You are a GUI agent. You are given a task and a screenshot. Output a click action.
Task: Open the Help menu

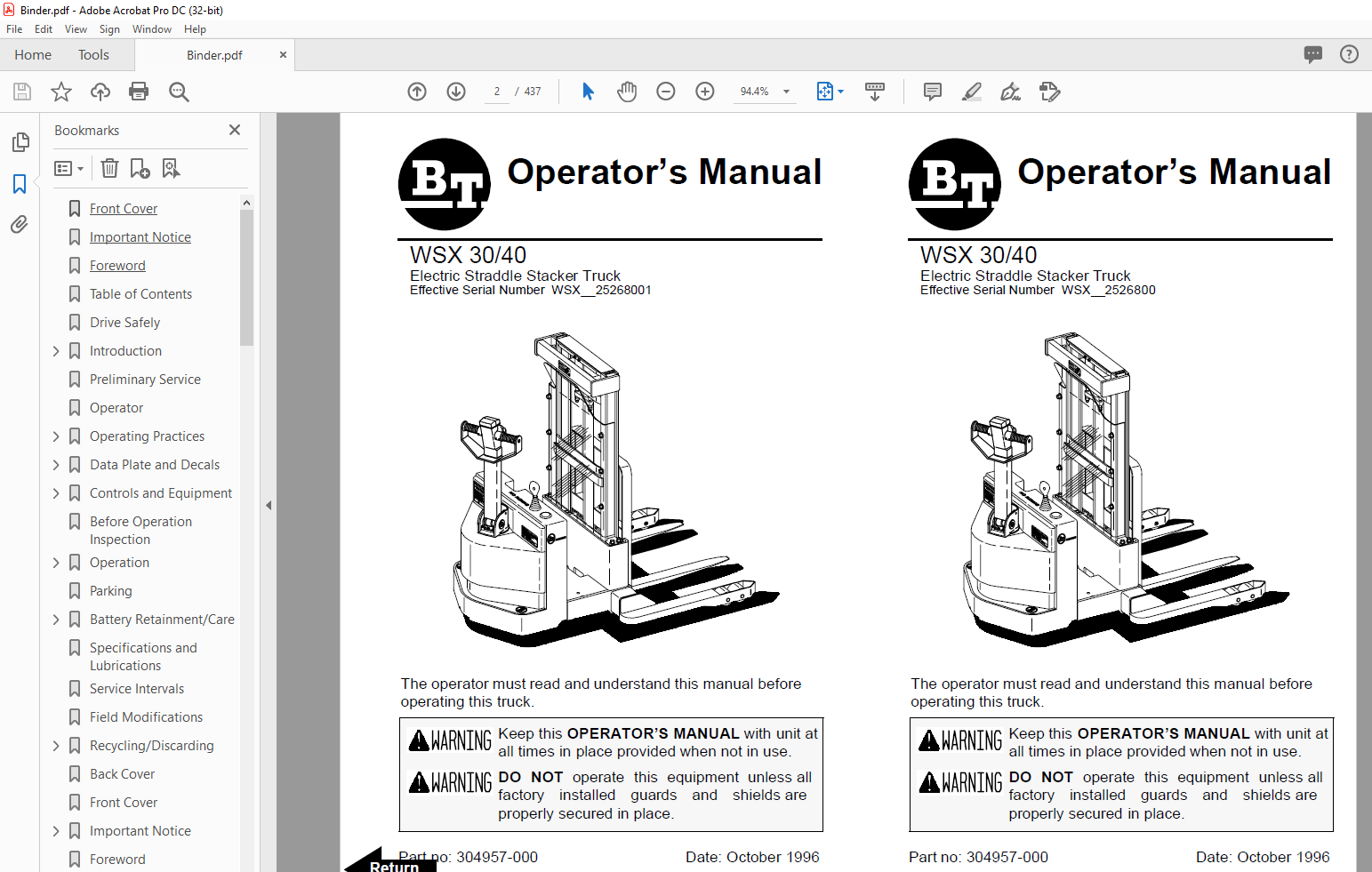click(x=195, y=29)
